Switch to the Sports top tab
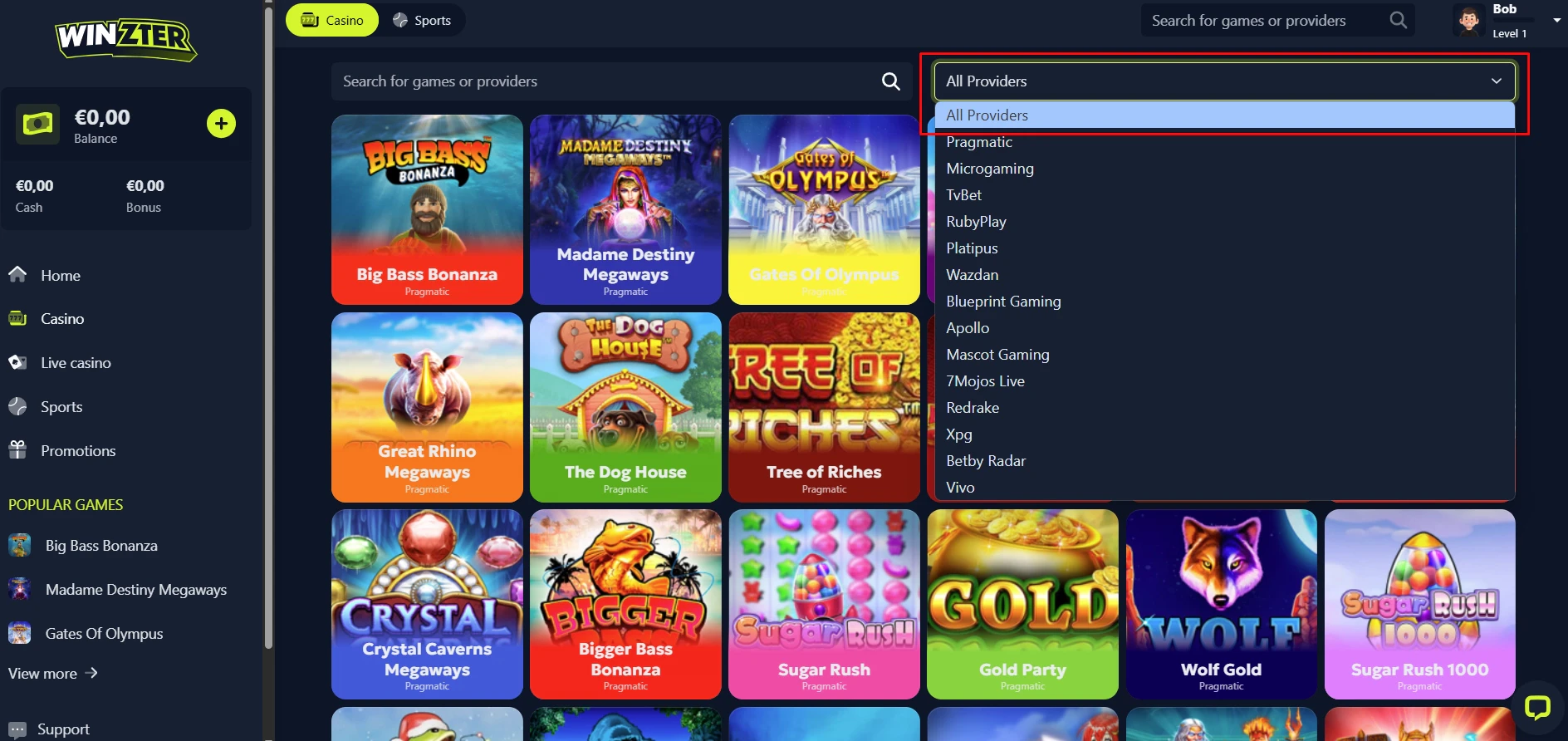 (422, 20)
